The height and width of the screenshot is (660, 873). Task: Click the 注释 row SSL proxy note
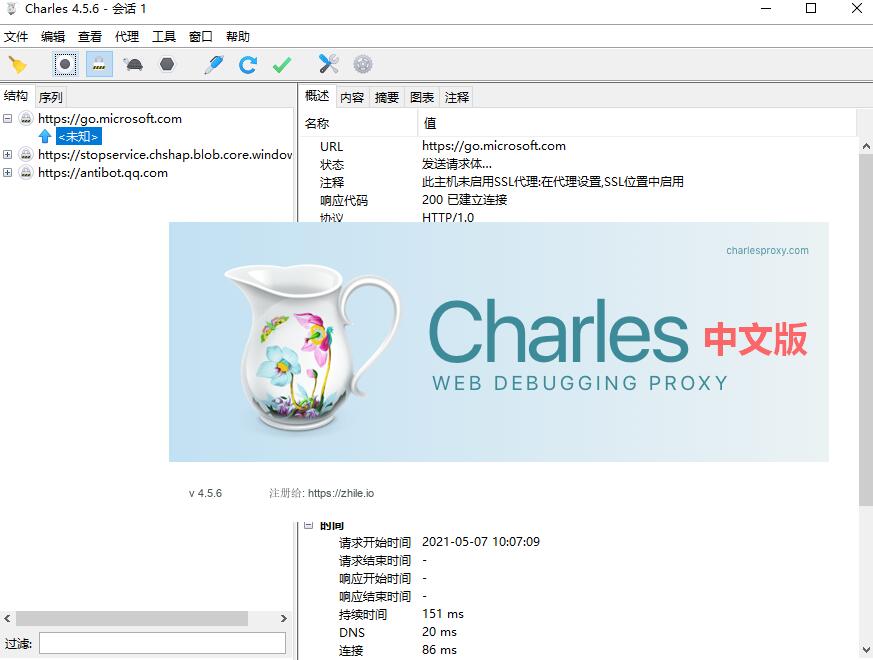click(552, 182)
